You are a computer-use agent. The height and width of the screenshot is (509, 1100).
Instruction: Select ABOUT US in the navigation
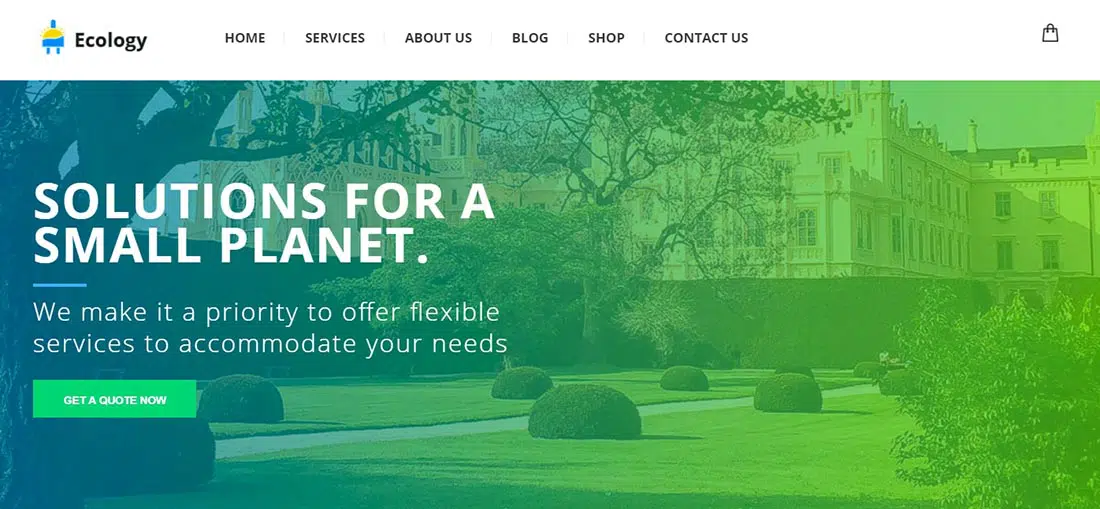tap(438, 38)
